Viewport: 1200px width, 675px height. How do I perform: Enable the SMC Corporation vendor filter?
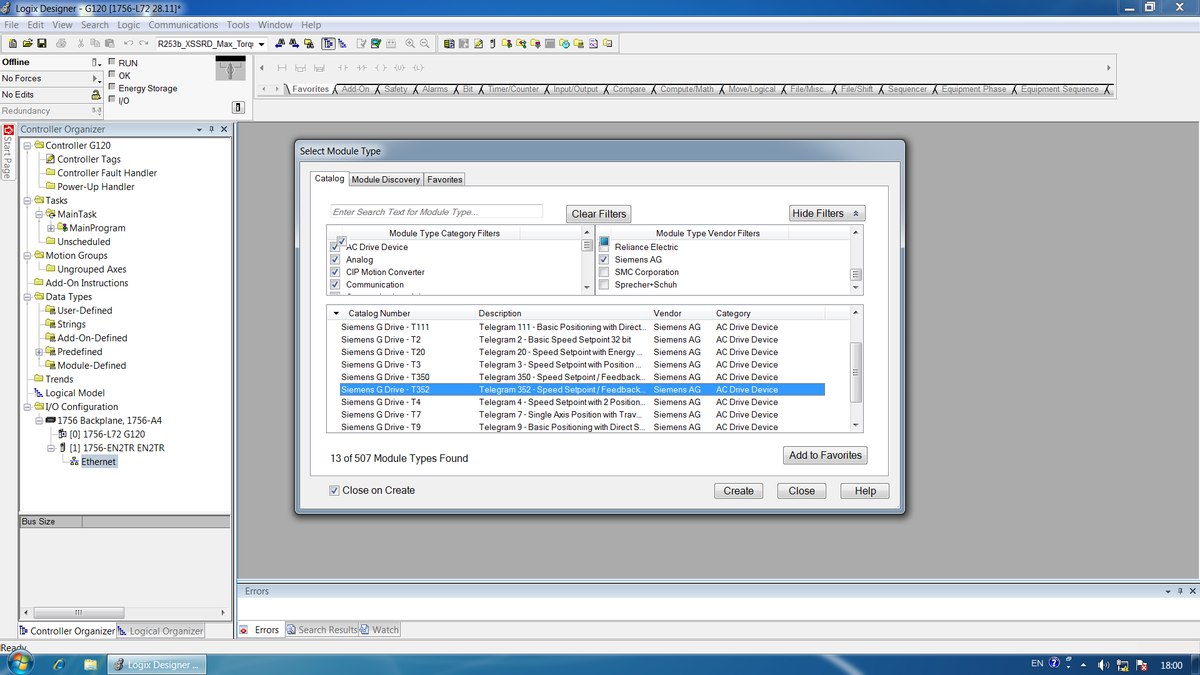tap(604, 272)
